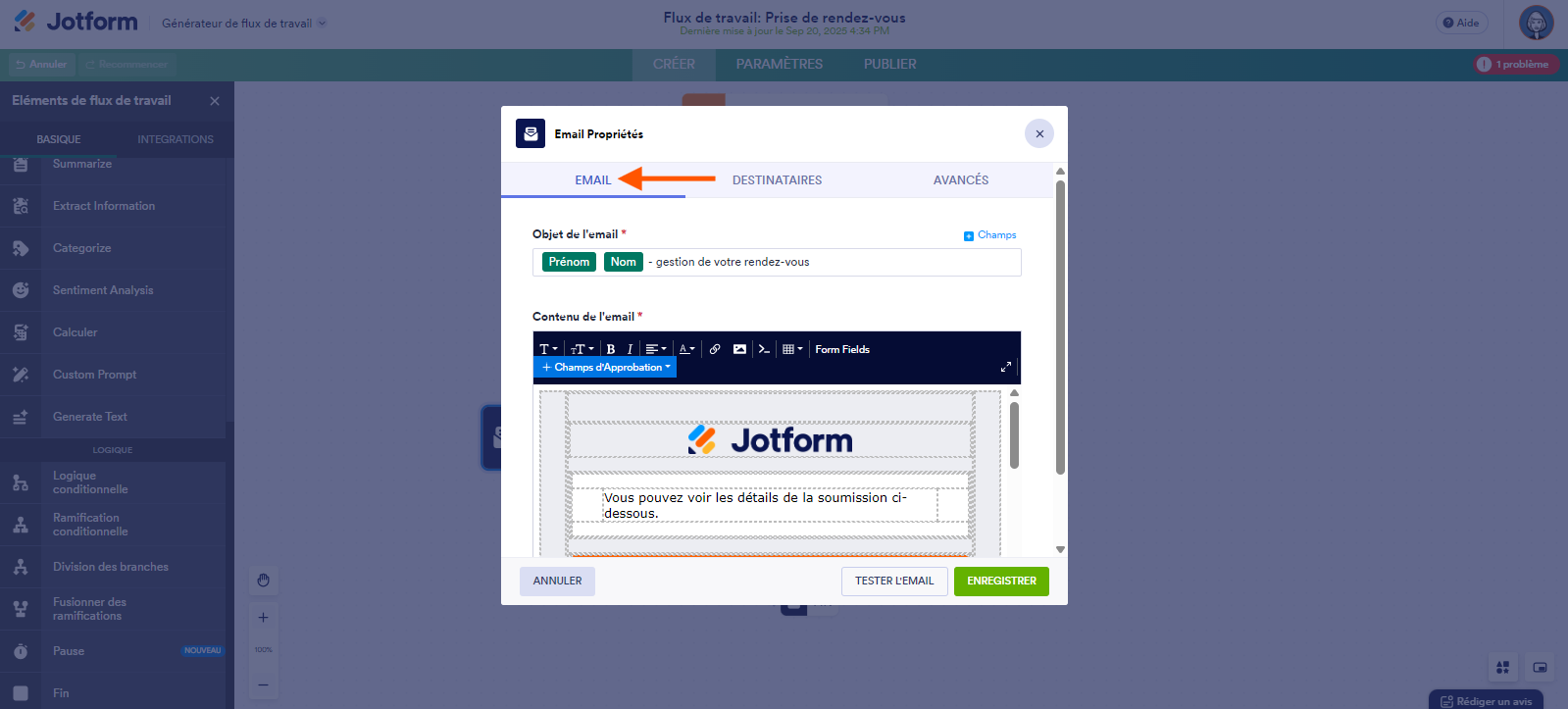Insert an image into the email content
This screenshot has height=709, width=1568.
pos(739,349)
